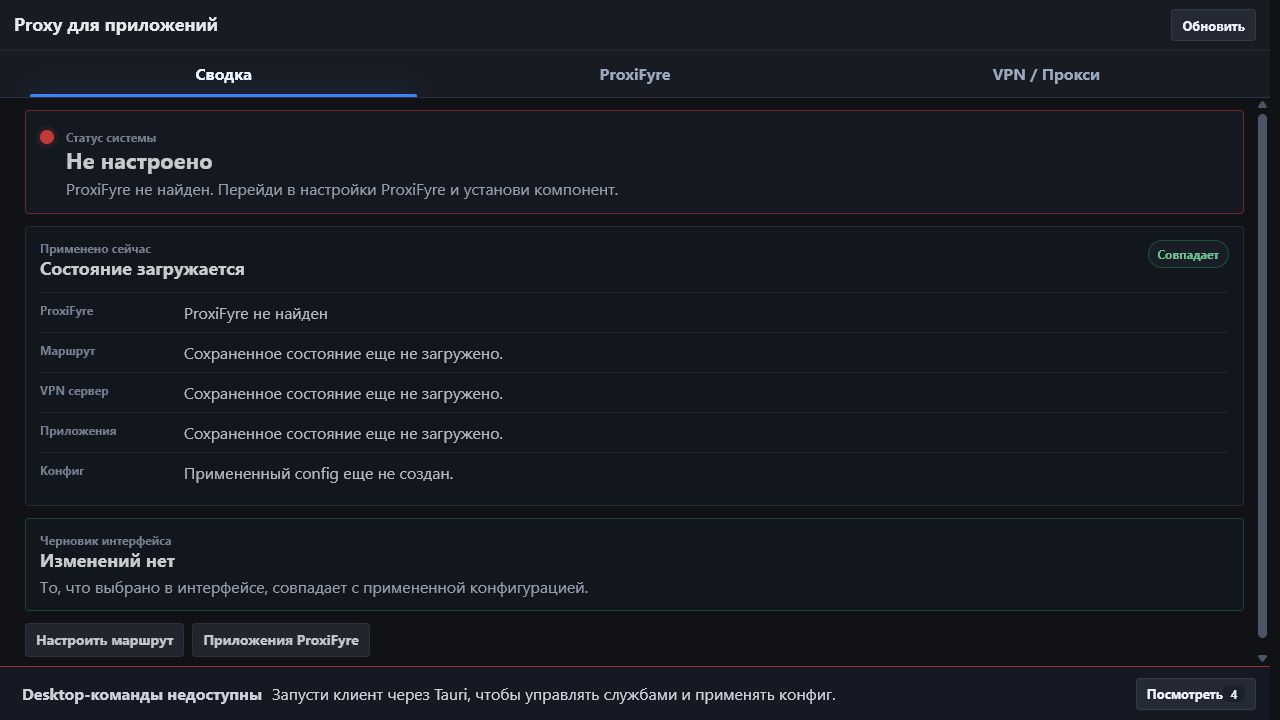This screenshot has height=720, width=1280.
Task: Open the VPN / Прокси tab
Action: pyautogui.click(x=1046, y=75)
